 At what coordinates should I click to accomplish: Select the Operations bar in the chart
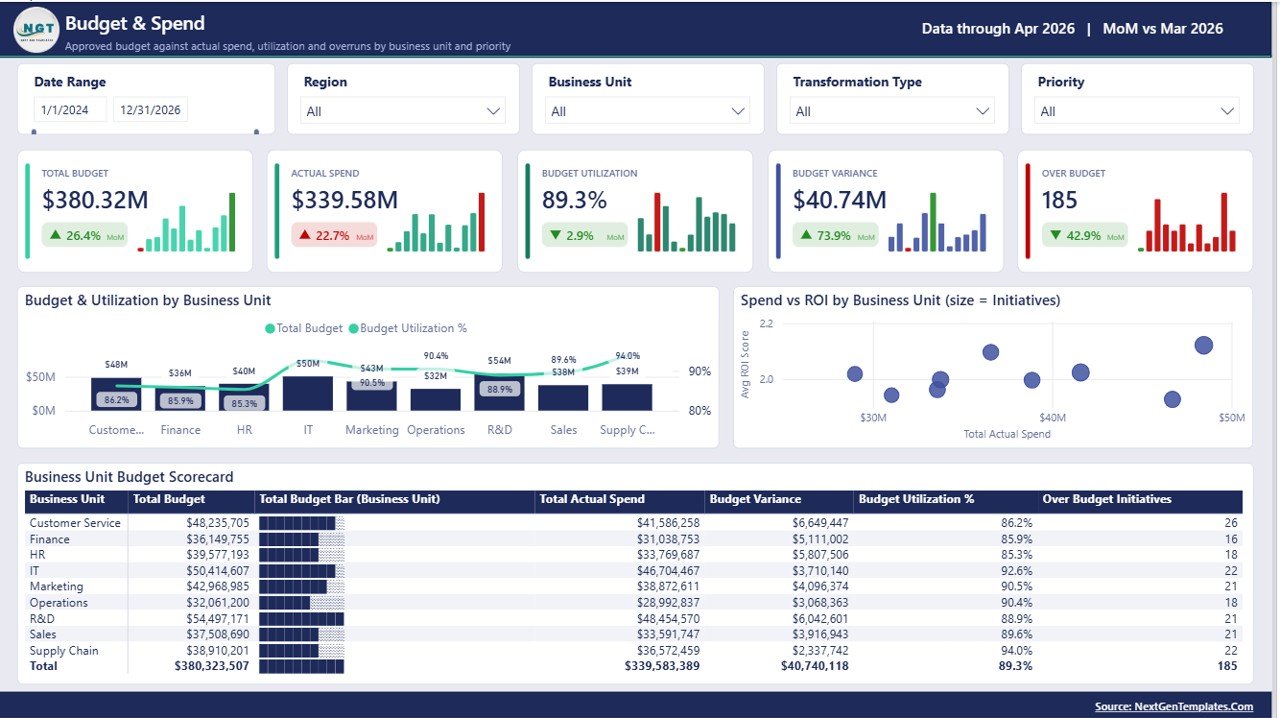(436, 399)
